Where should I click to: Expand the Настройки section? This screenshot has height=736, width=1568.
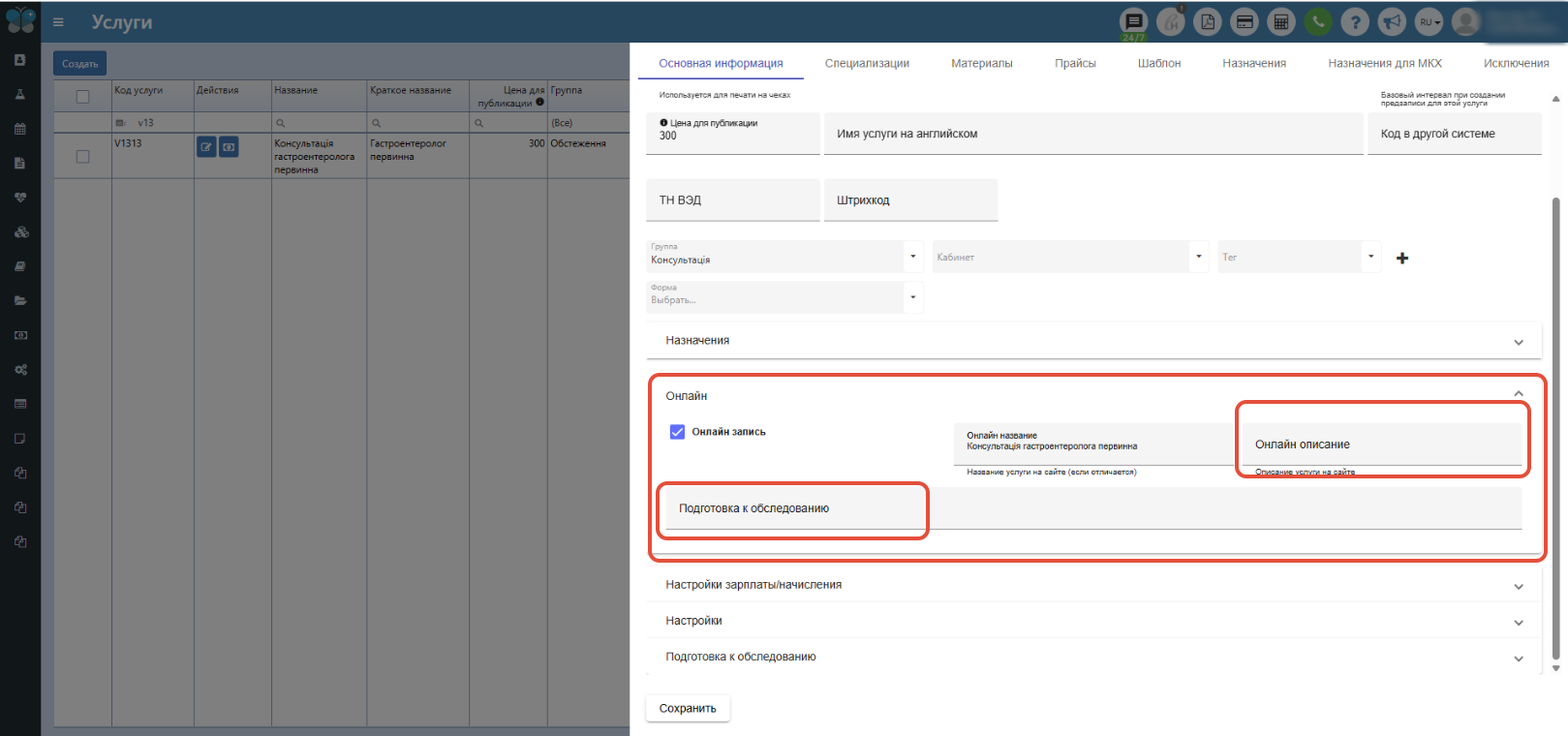click(x=1093, y=621)
